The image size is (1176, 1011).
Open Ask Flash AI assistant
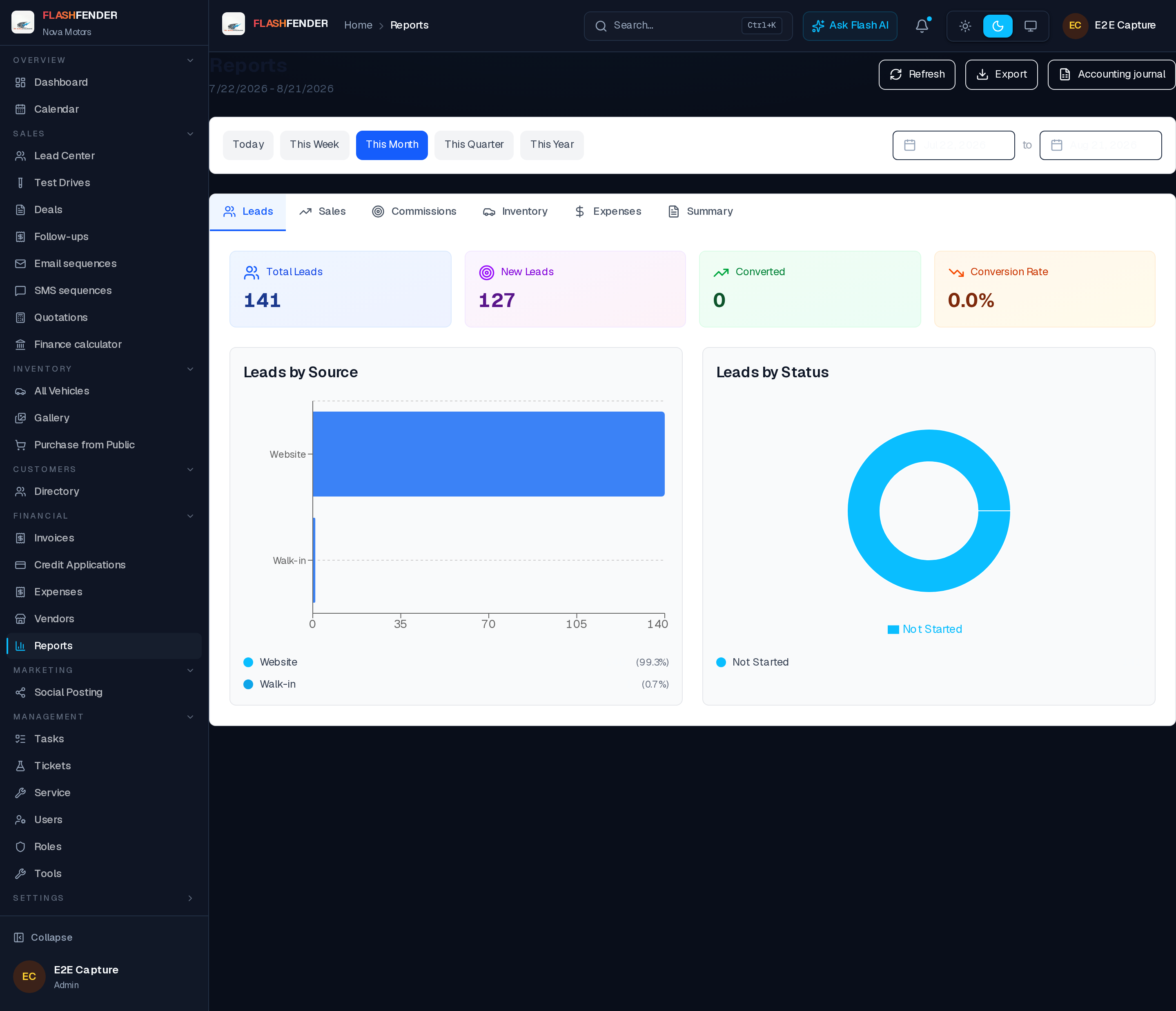(850, 26)
